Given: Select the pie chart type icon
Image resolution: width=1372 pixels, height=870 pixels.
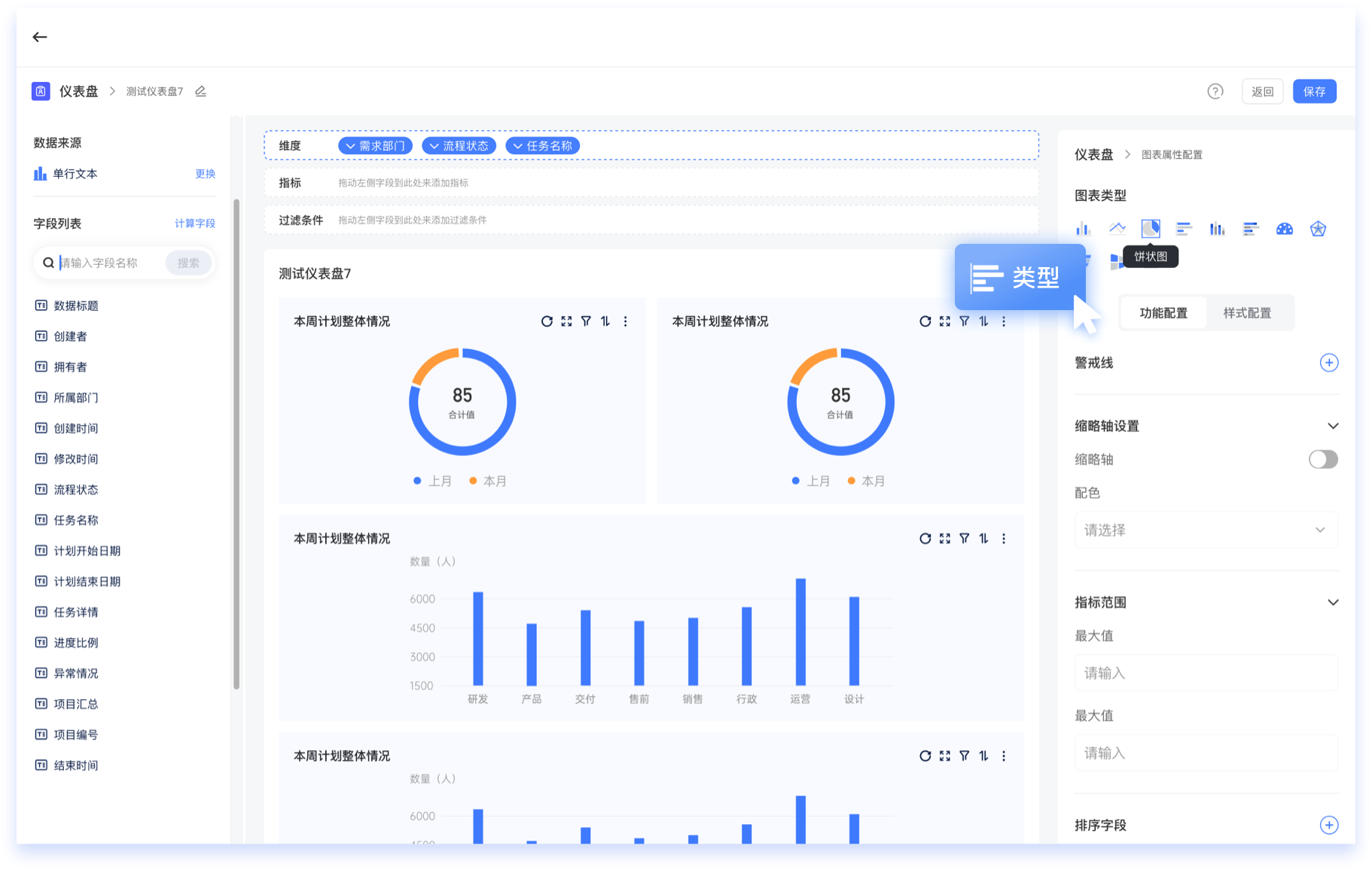Looking at the screenshot, I should tap(1151, 229).
